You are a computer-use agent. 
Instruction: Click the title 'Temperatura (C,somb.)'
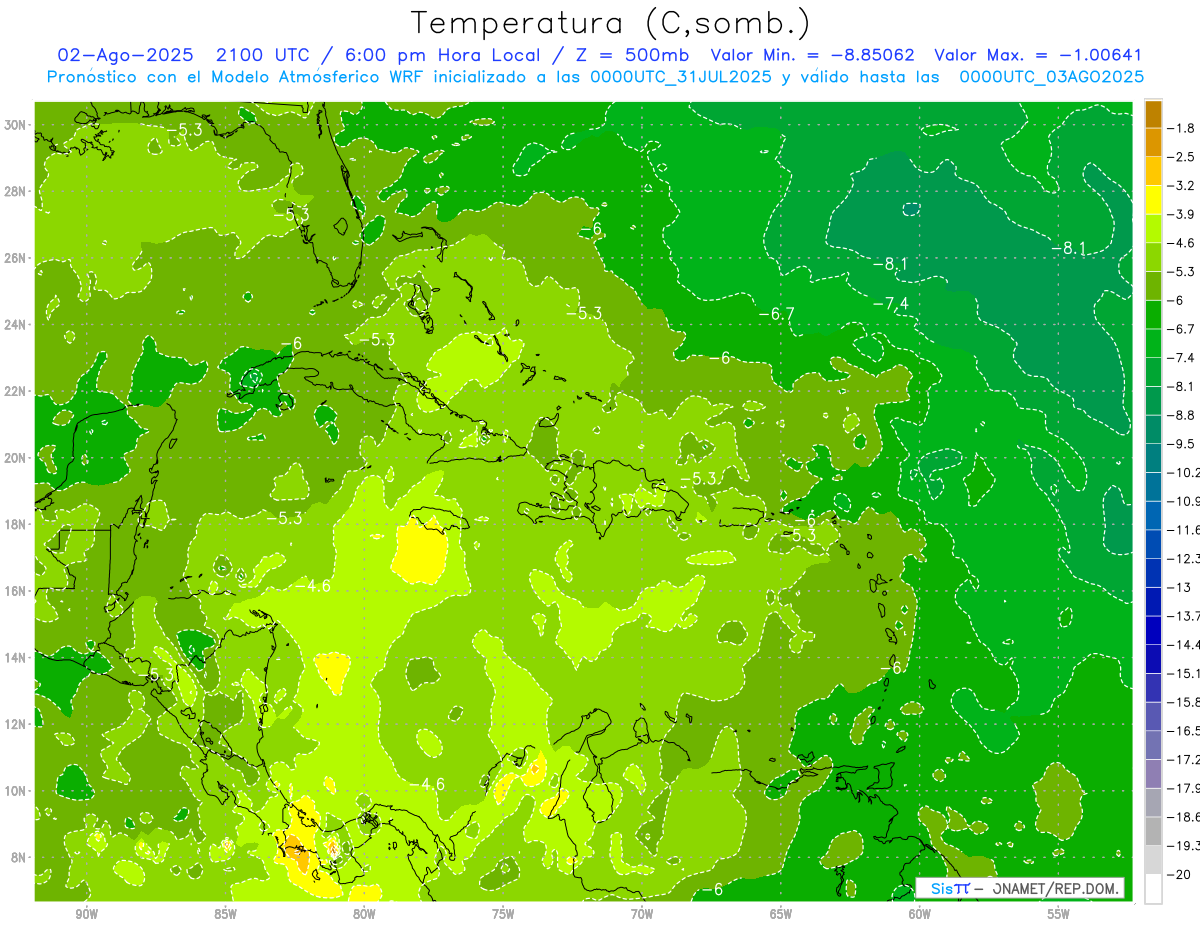coord(611,24)
